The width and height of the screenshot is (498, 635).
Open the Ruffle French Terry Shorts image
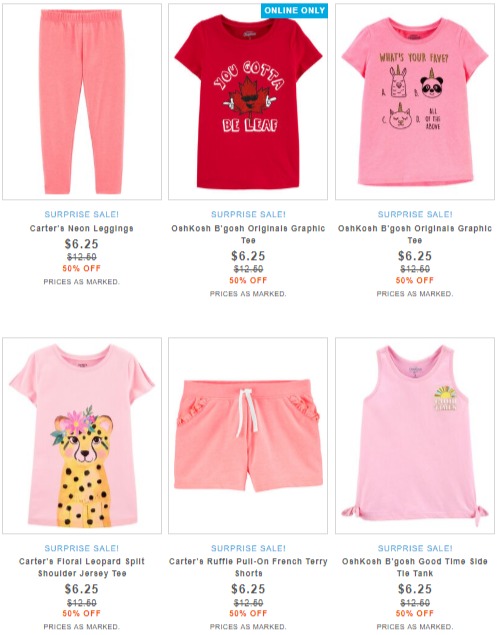click(x=248, y=435)
